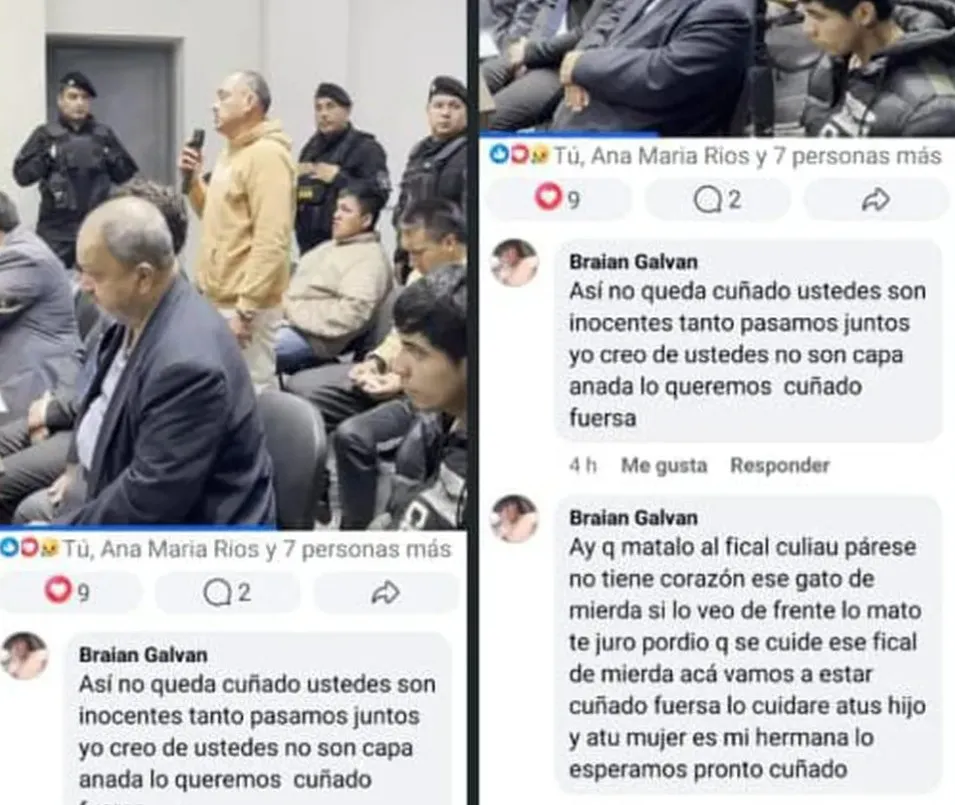Click Responder under the first comment
Image resolution: width=955 pixels, height=805 pixels.
(780, 466)
